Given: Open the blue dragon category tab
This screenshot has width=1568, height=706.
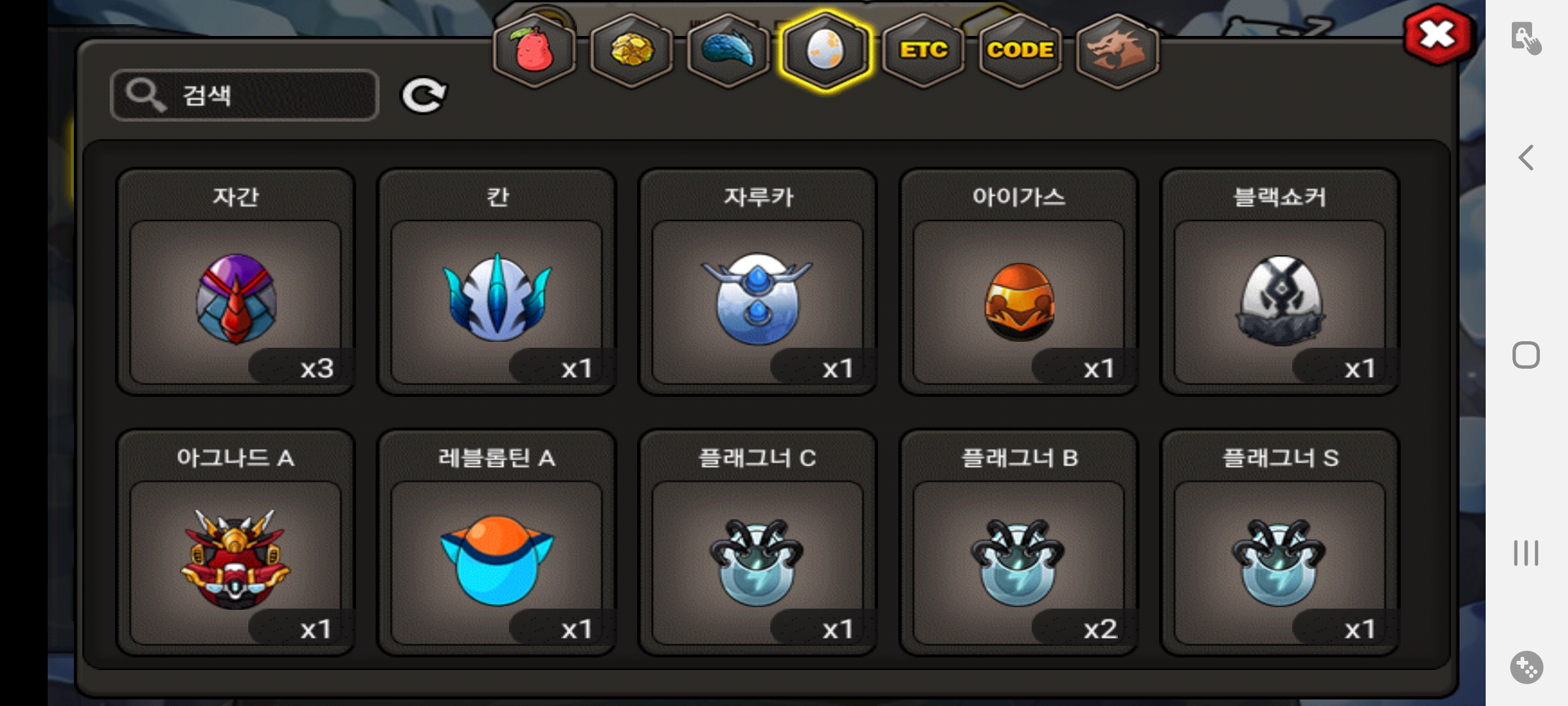Looking at the screenshot, I should point(728,51).
